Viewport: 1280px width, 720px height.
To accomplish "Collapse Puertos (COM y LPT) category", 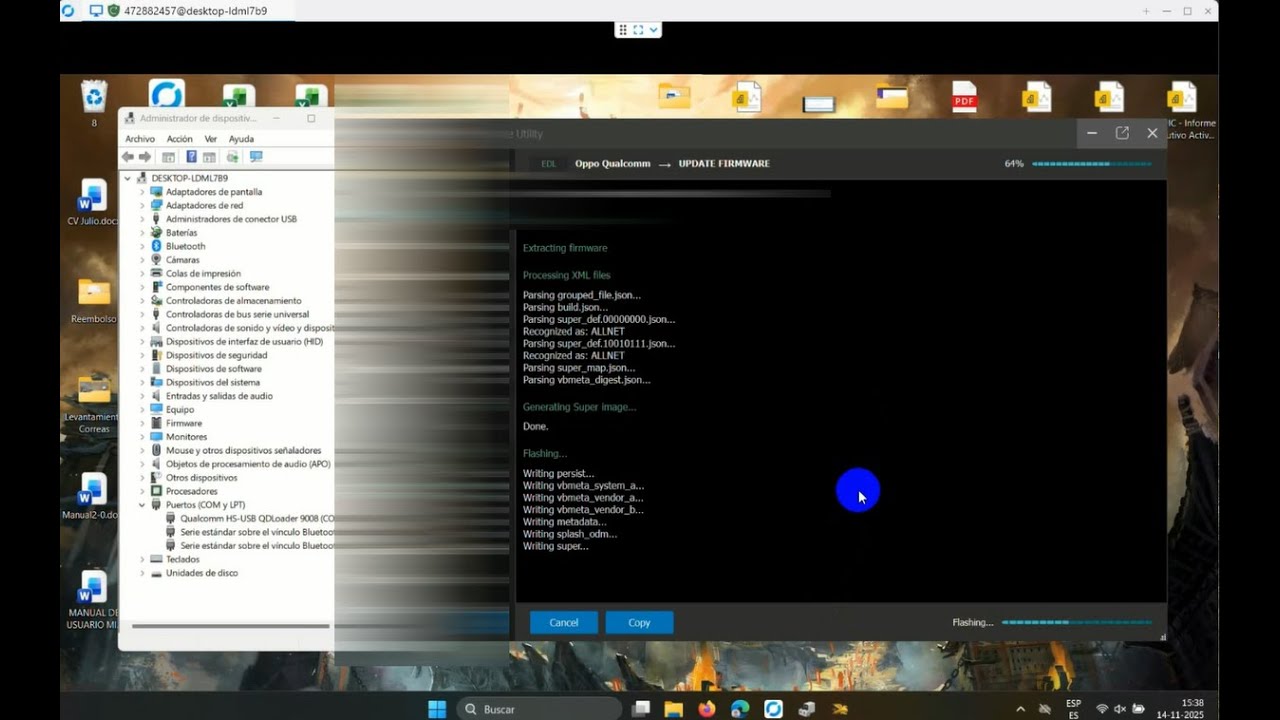I will click(x=142, y=505).
